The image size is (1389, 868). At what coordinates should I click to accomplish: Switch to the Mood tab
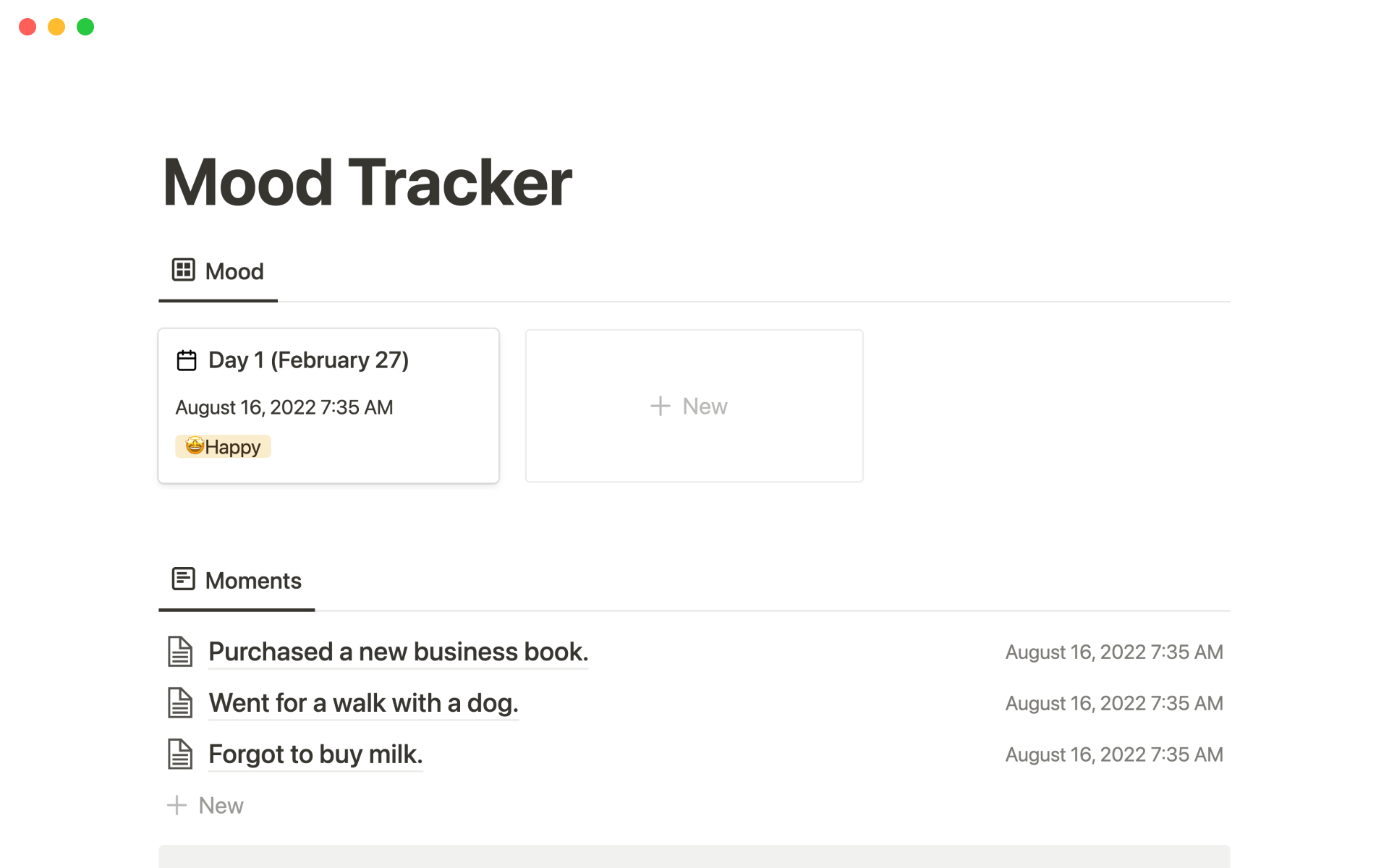tap(234, 271)
